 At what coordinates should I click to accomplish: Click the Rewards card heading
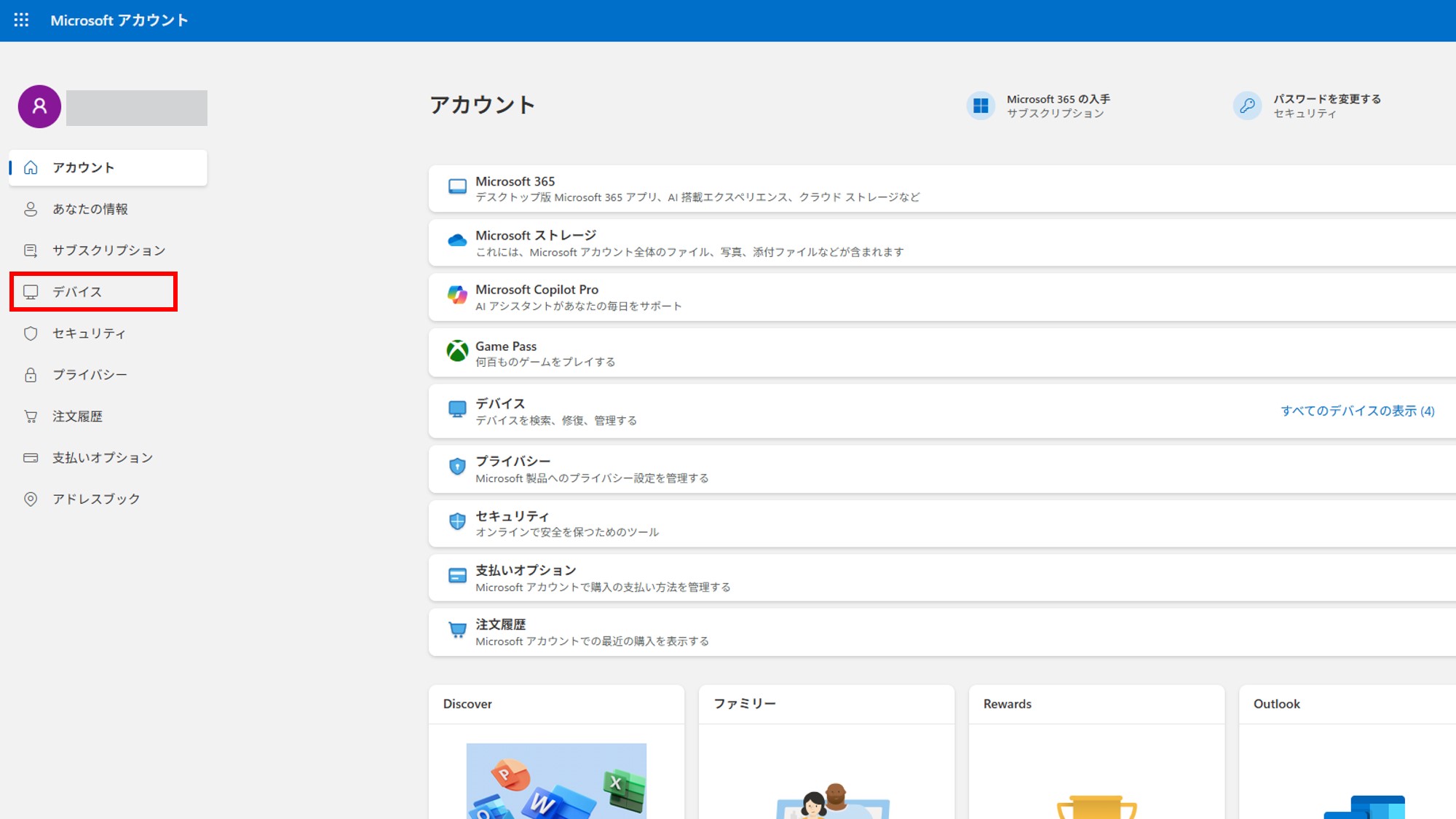coord(1008,704)
